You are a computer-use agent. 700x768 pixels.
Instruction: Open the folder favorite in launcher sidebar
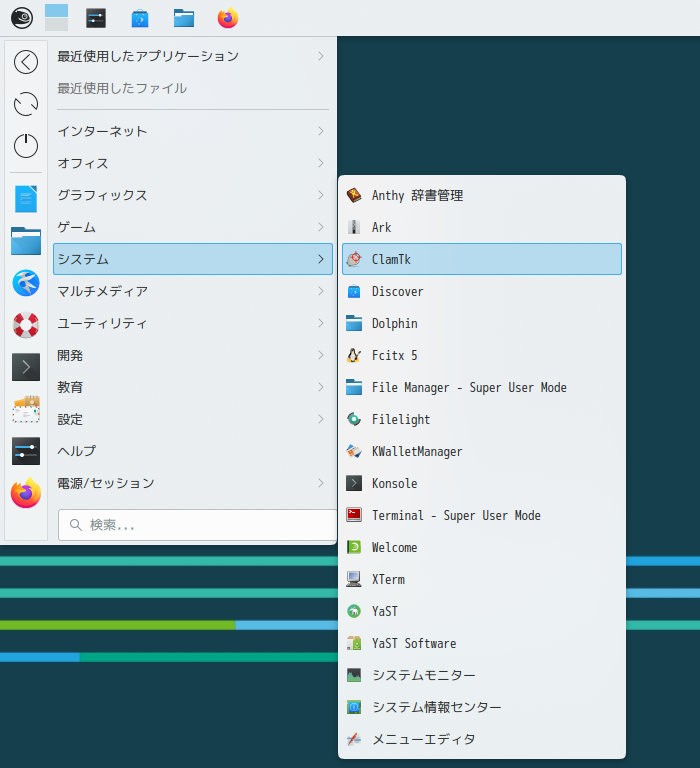point(26,240)
